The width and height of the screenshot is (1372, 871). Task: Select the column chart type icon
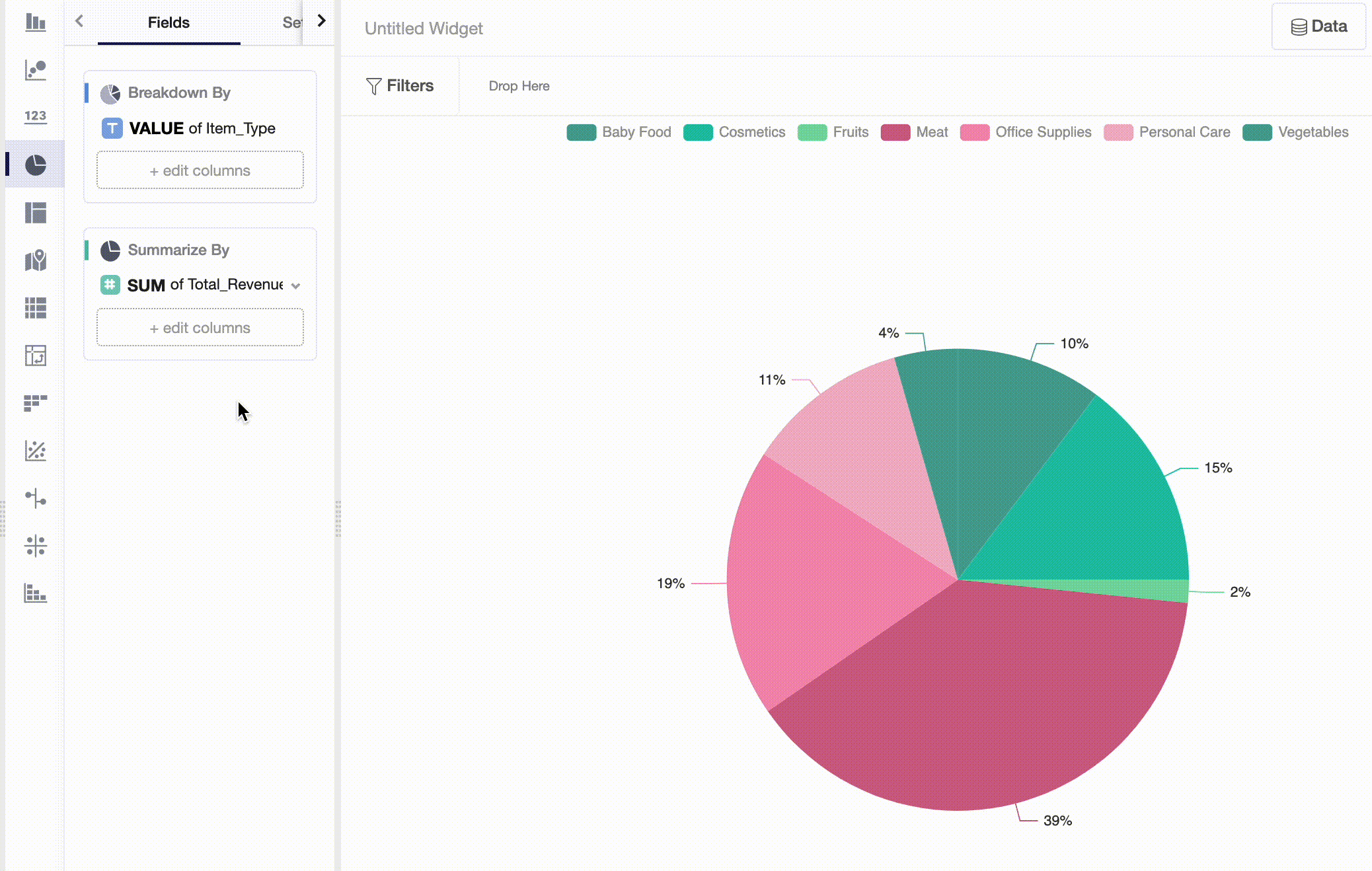[34, 22]
